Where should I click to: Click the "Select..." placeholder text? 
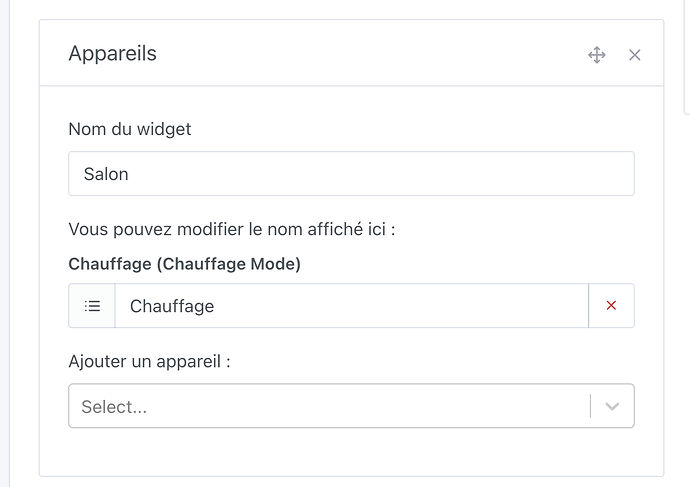(x=114, y=407)
